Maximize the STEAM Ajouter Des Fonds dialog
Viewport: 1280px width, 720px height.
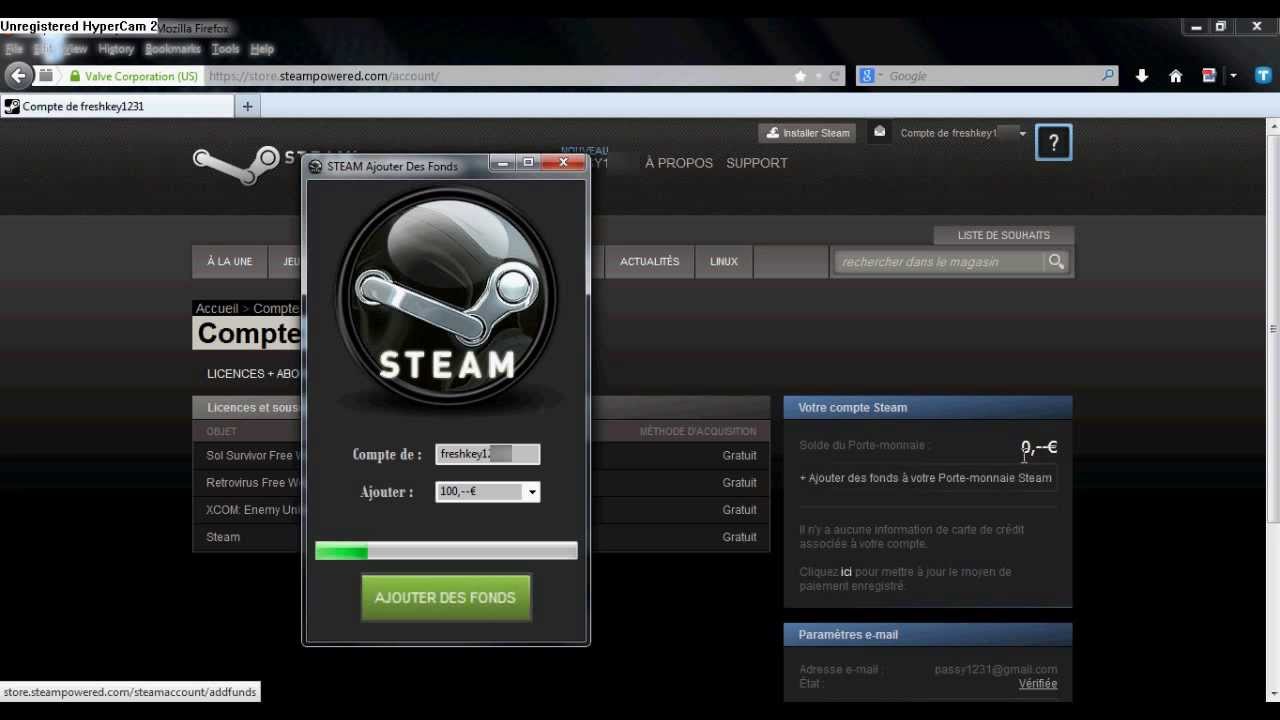[528, 163]
